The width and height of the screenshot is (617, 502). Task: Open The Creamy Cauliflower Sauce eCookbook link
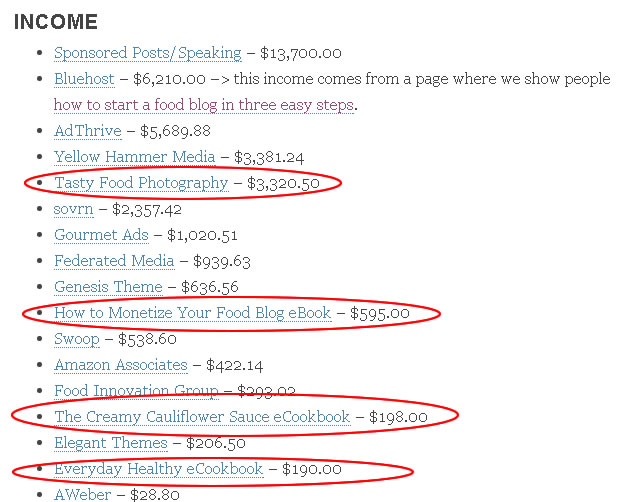pyautogui.click(x=202, y=417)
